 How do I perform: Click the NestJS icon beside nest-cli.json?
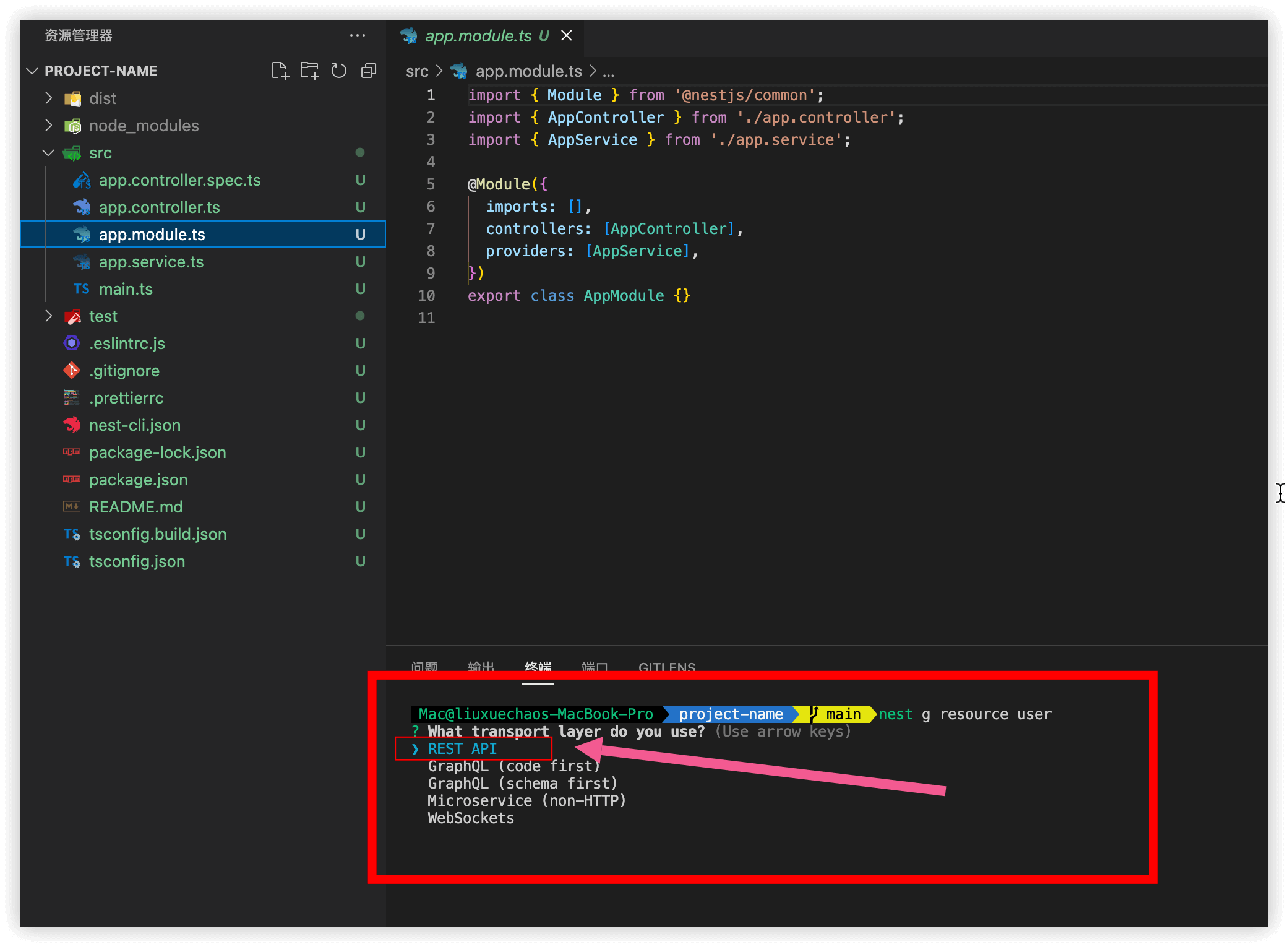coord(72,425)
